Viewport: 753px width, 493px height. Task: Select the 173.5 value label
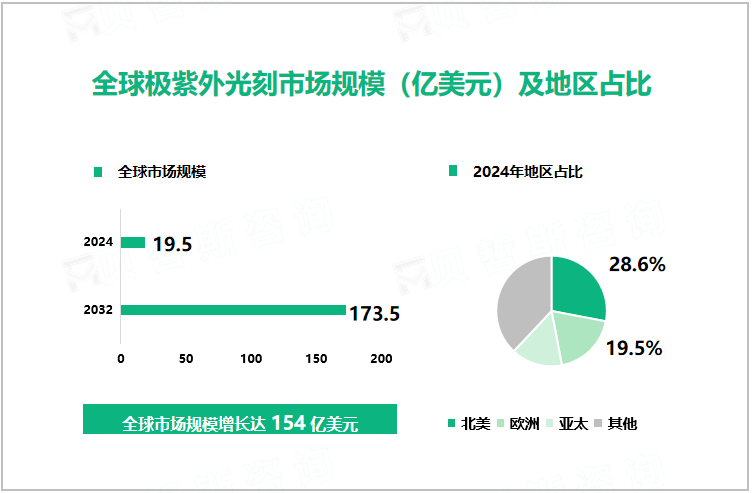coord(375,314)
